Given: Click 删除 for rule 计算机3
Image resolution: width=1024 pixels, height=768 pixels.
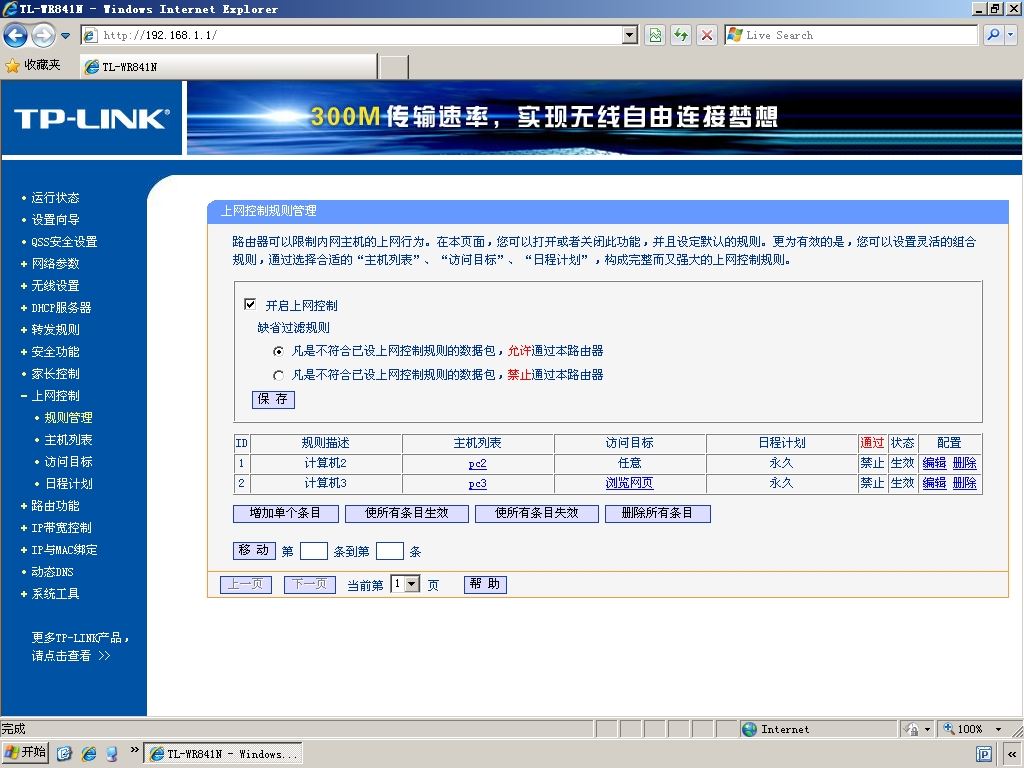Looking at the screenshot, I should 965,483.
